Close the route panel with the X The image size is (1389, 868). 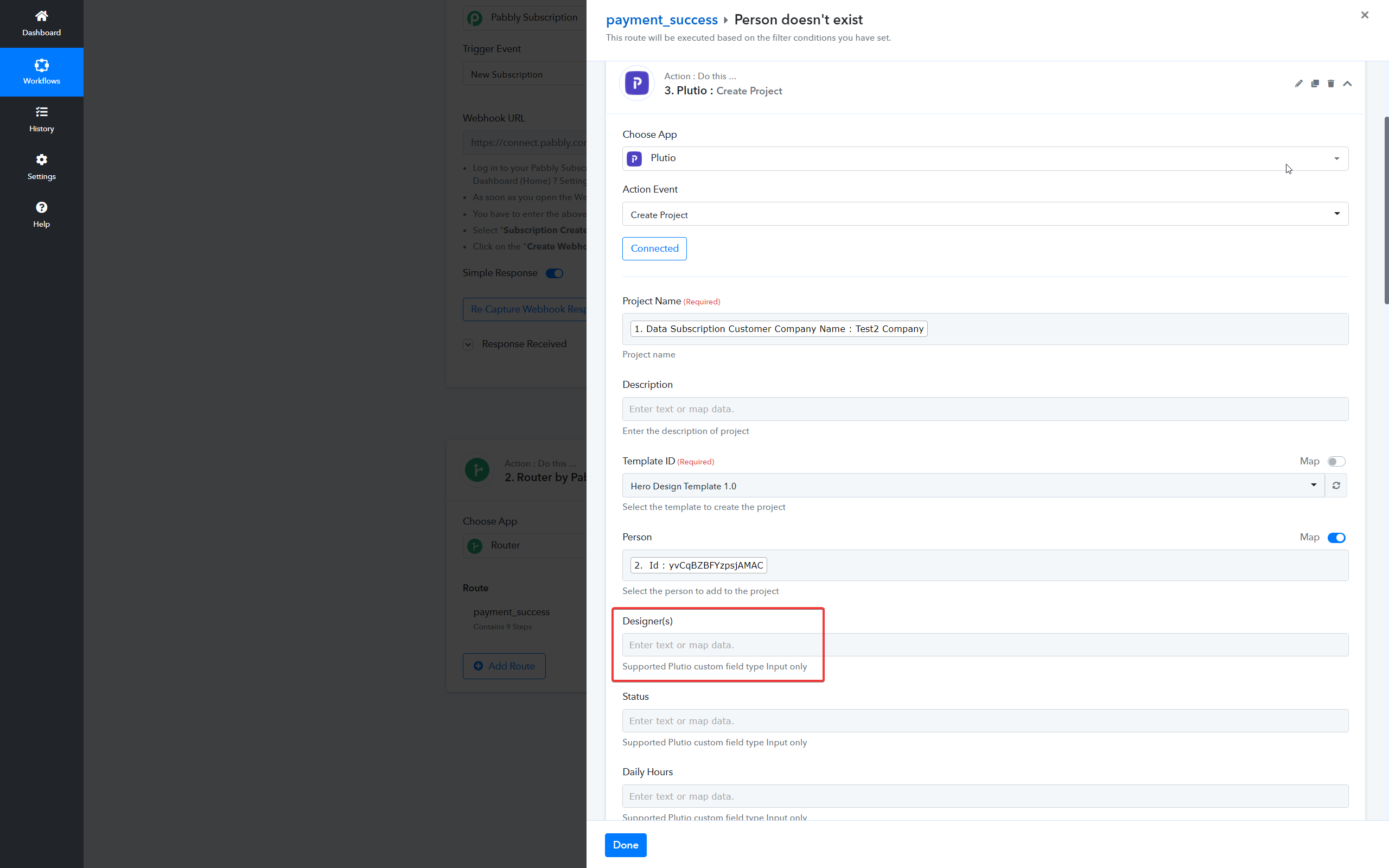click(1365, 15)
